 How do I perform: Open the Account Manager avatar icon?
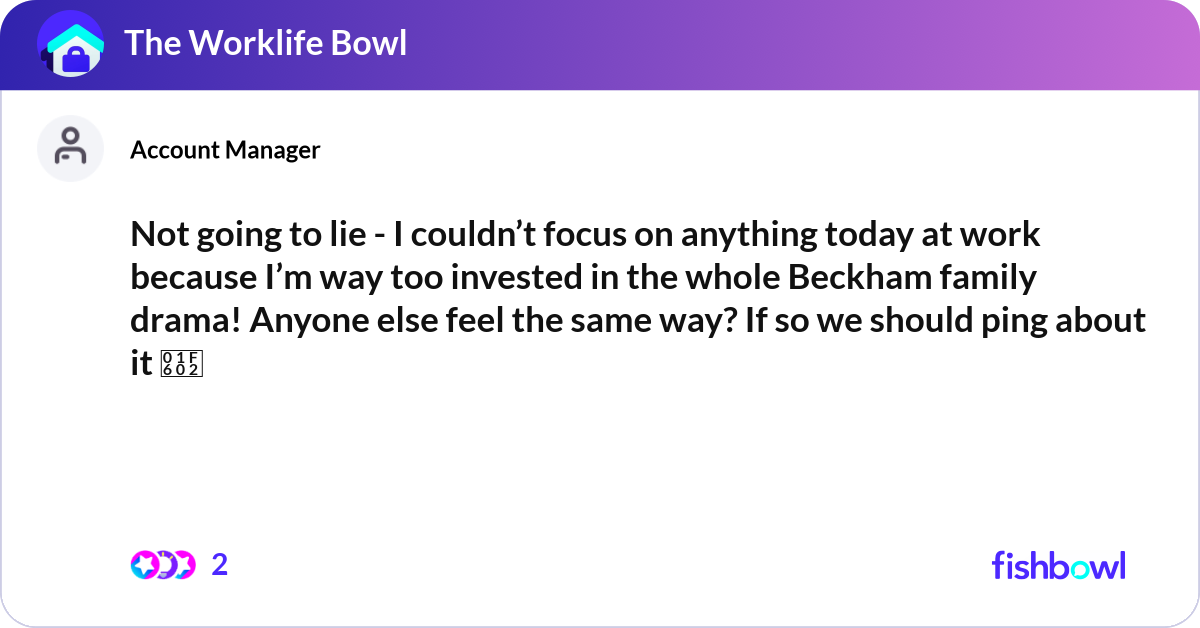pos(70,147)
